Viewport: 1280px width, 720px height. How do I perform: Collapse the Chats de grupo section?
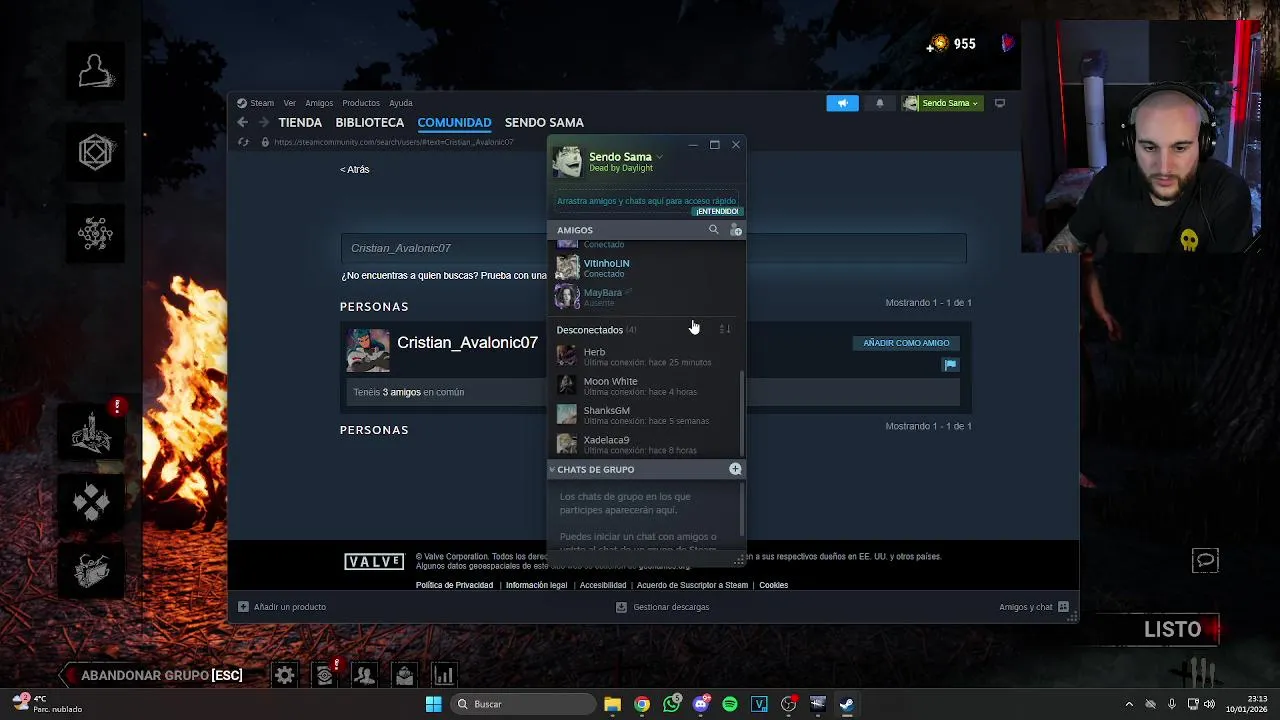pos(552,469)
